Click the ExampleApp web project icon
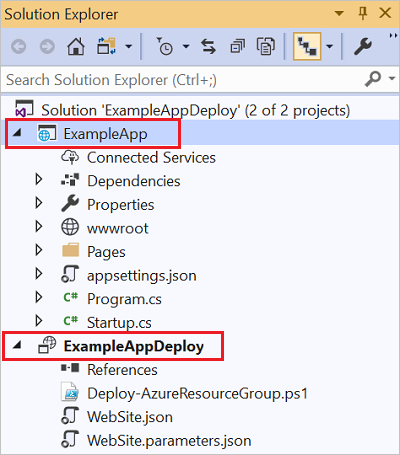Screen dimensions: 400x455 [47, 134]
